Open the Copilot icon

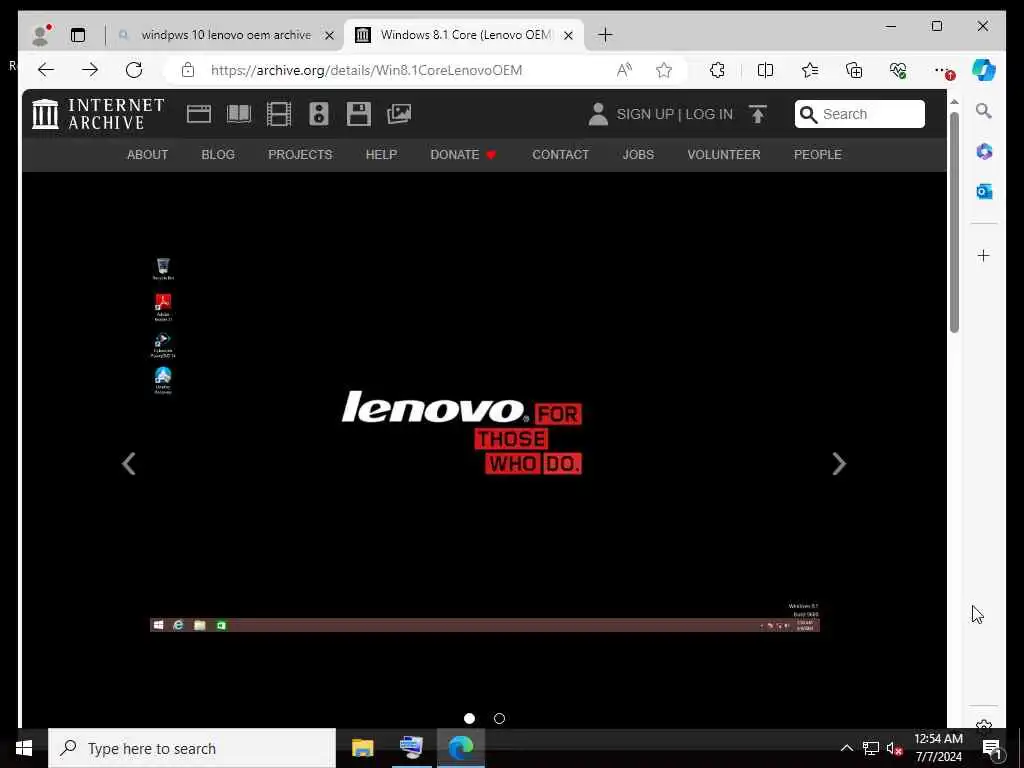click(x=984, y=70)
